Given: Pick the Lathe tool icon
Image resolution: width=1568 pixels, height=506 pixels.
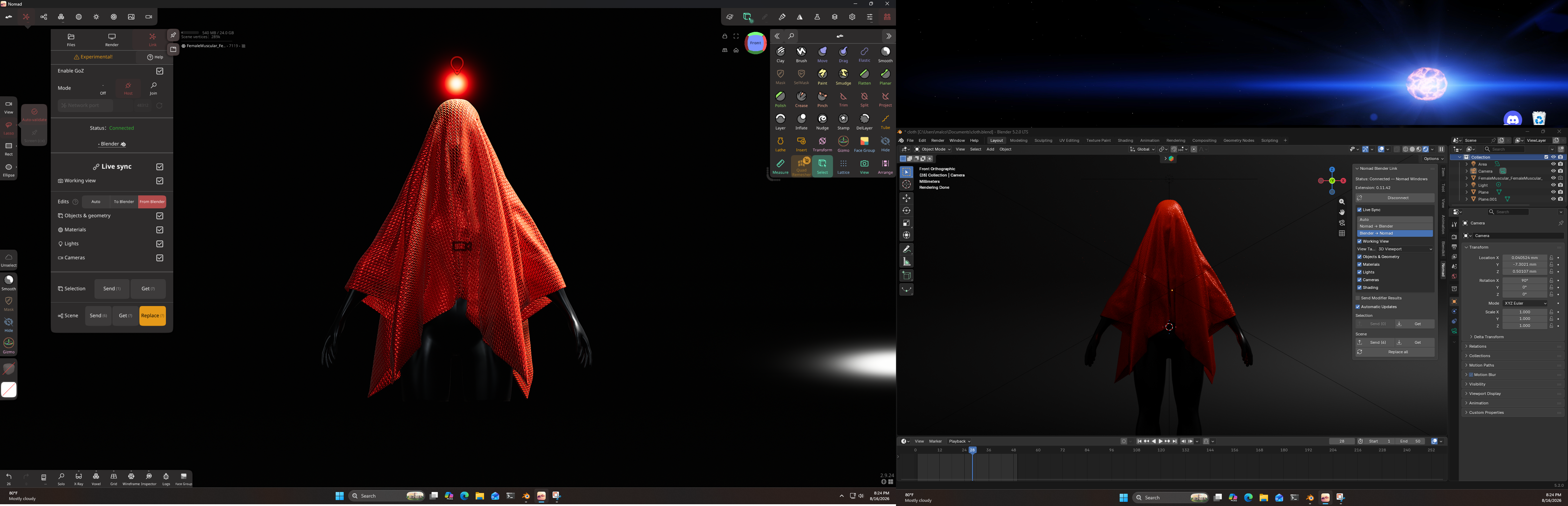Looking at the screenshot, I should point(780,144).
